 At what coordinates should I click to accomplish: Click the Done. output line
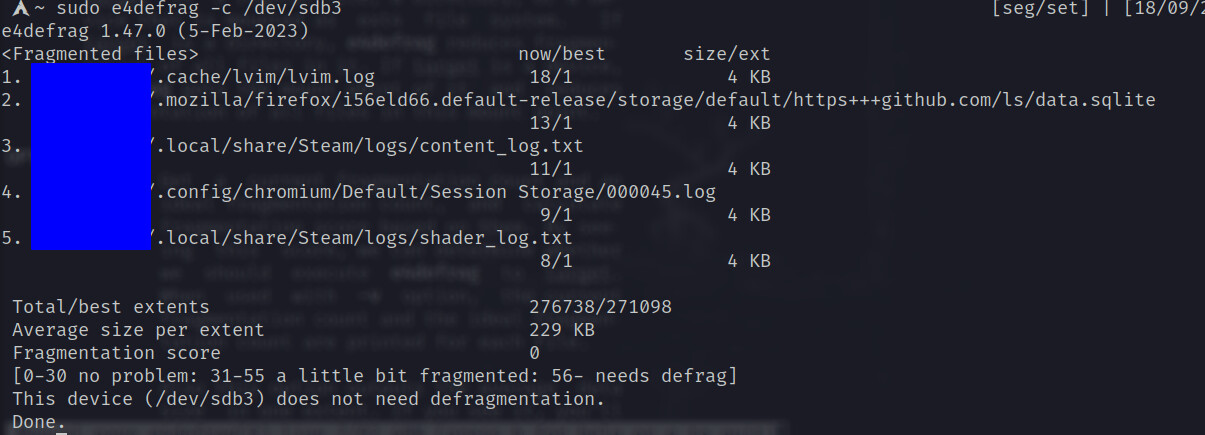click(x=39, y=422)
